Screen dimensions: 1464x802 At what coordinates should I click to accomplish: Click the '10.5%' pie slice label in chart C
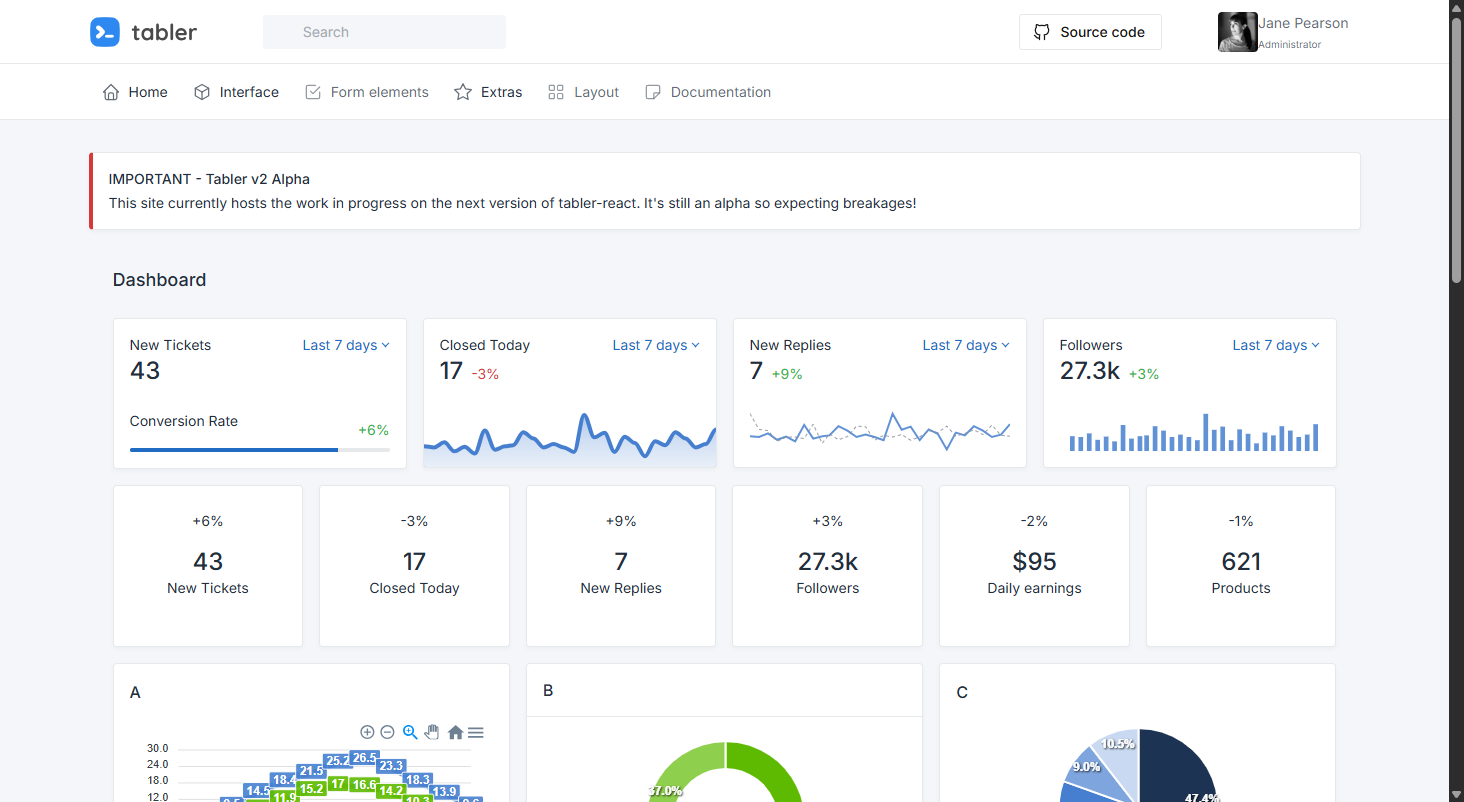tap(1118, 744)
